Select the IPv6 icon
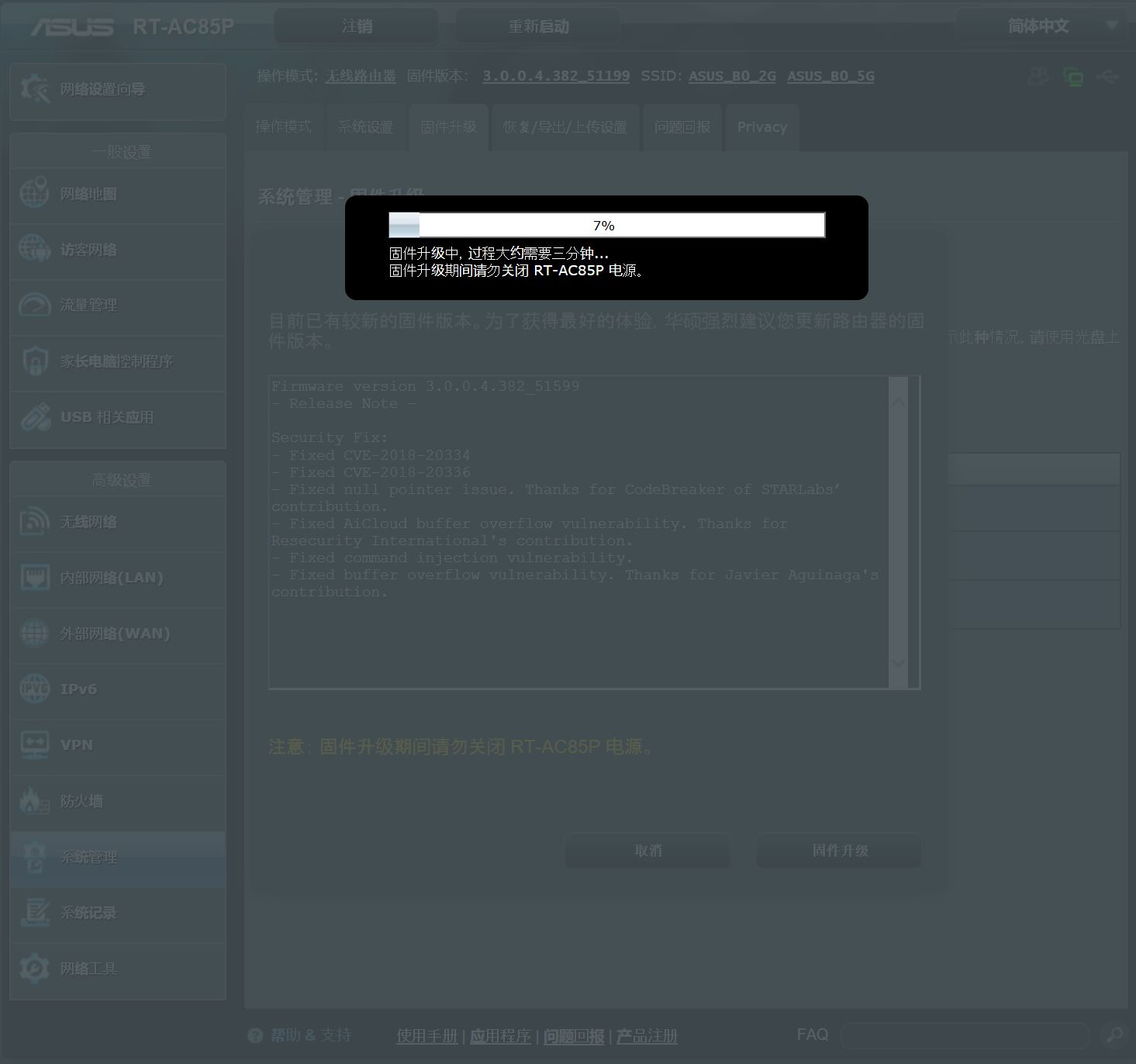Screen dimensions: 1136x1064 point(35,689)
